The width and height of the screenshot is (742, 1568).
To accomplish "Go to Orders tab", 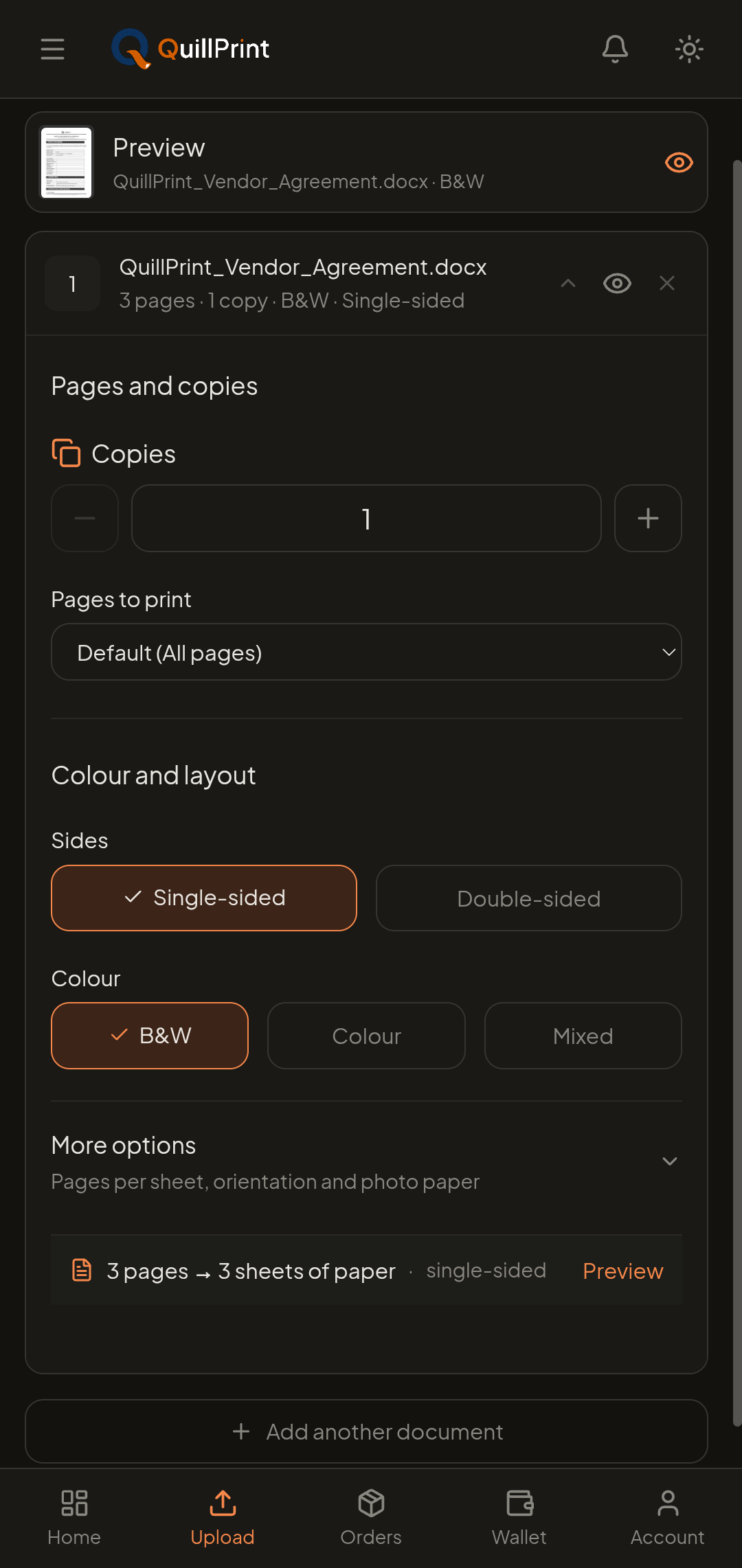I will [x=371, y=1518].
